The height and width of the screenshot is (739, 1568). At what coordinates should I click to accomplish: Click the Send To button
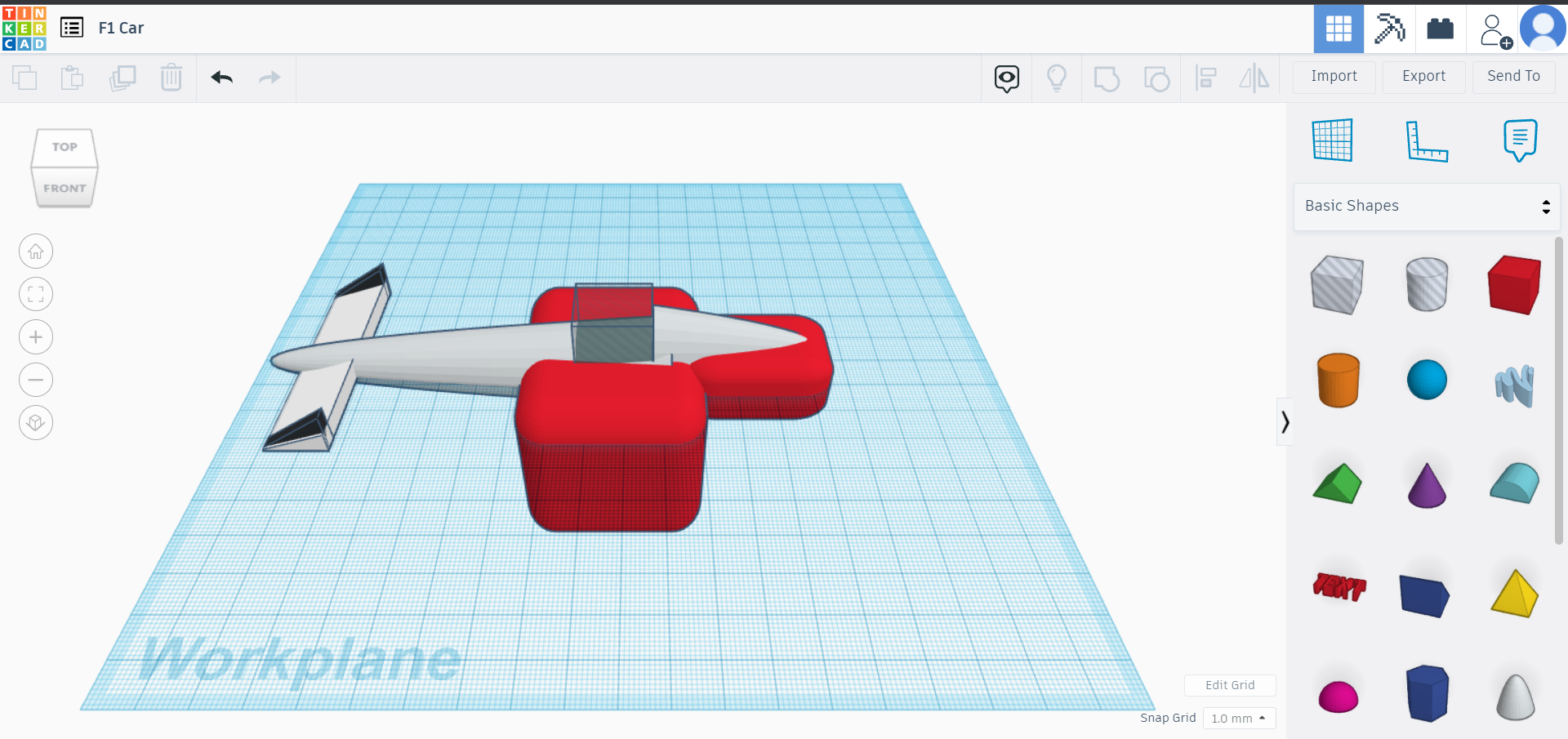(1514, 77)
